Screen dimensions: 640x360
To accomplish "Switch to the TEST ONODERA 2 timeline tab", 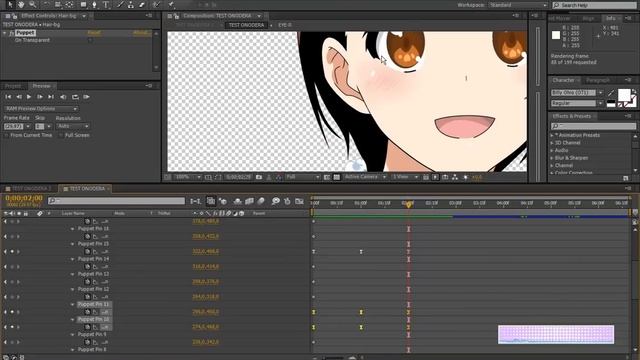I will (x=31, y=189).
